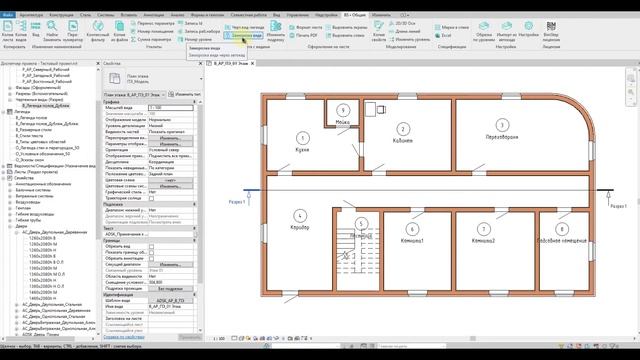This screenshot has width=640, height=360.
Task: Switch to the Архитектура ribbon tab
Action: tap(31, 15)
